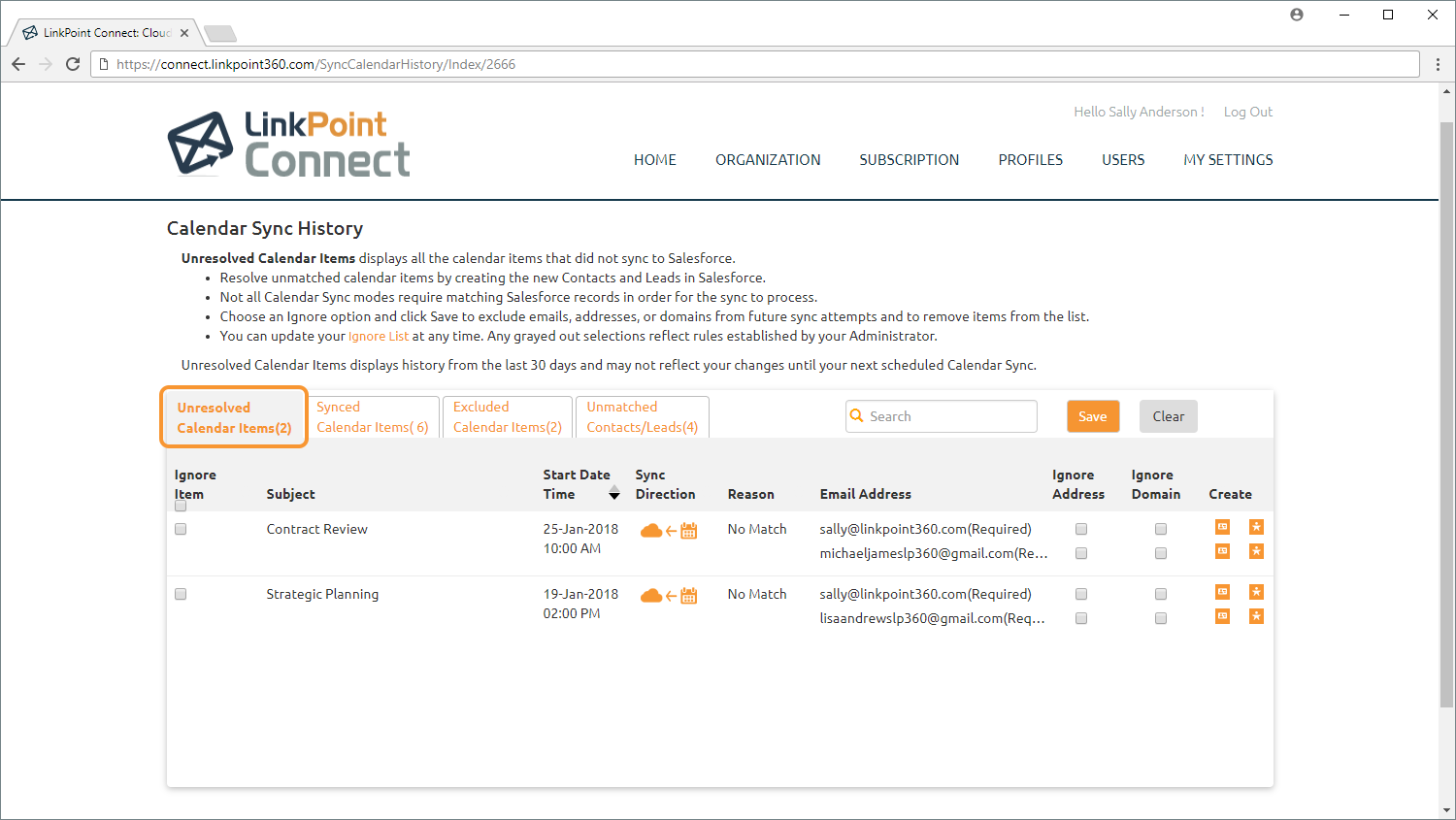The height and width of the screenshot is (820, 1456).
Task: Open a new browser tab
Action: coord(220,34)
